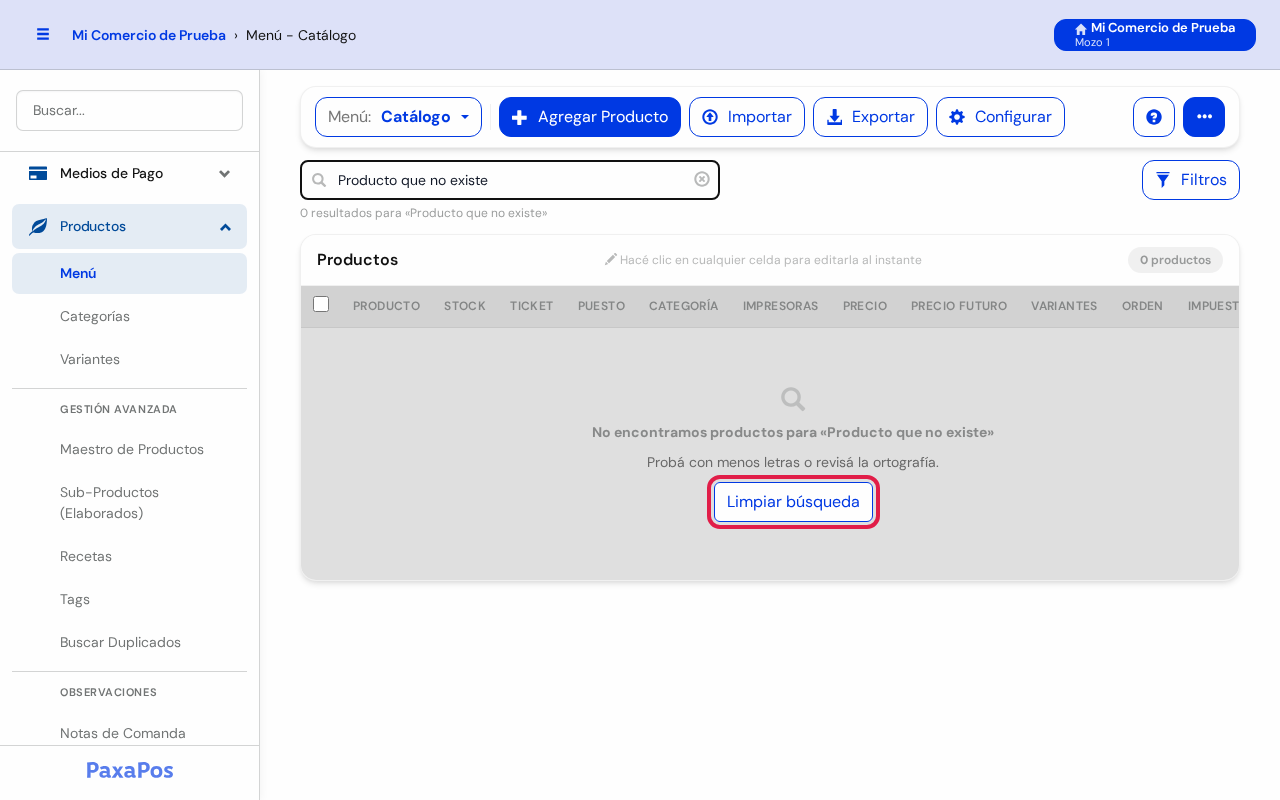Sort by PRODUCTO column header

(386, 306)
